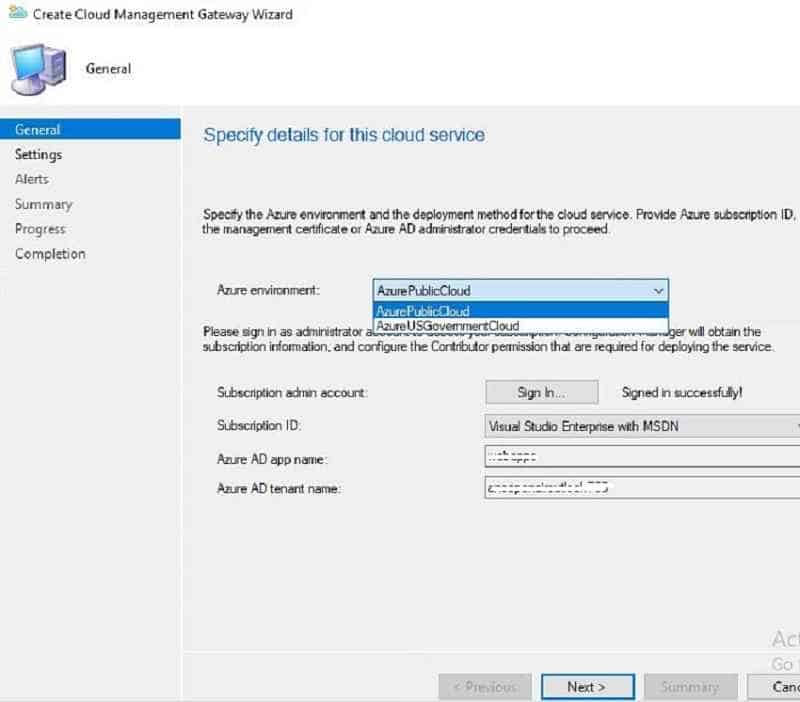This screenshot has height=702, width=800.
Task: Click the wizard cloud icon in title bar
Action: pos(18,13)
